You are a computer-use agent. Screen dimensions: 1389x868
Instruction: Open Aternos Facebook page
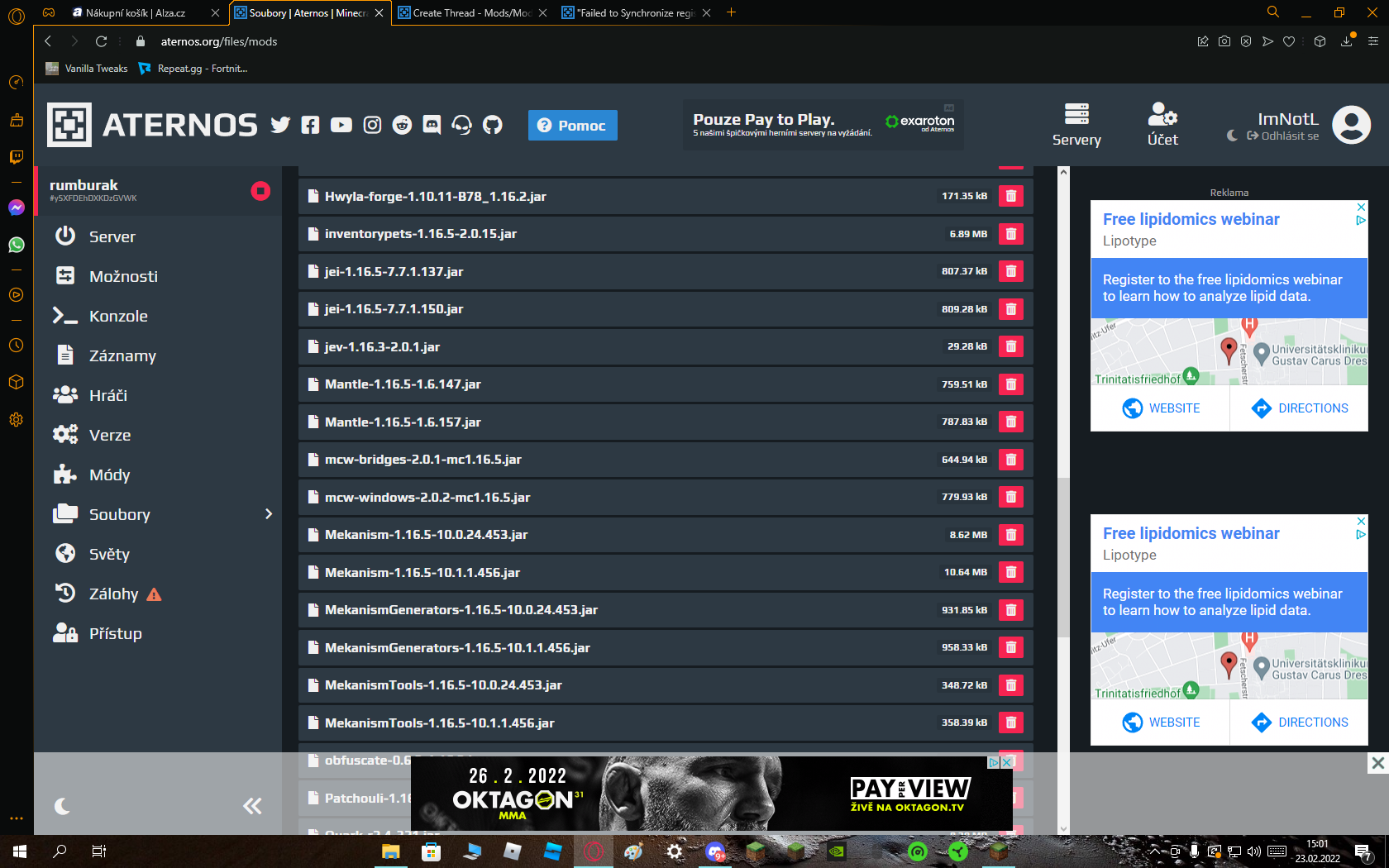point(310,125)
